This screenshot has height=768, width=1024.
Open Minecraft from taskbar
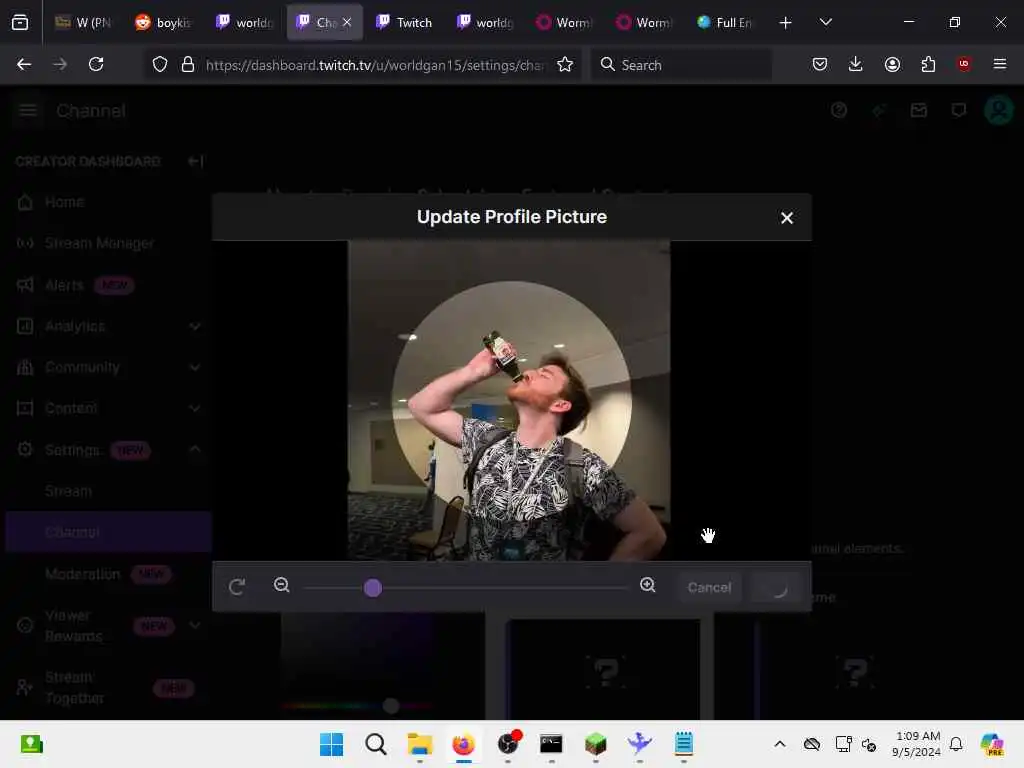coord(596,744)
